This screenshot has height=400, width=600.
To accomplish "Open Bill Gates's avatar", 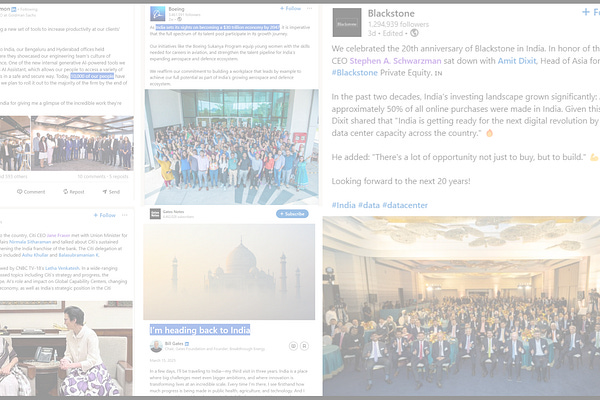I will click(156, 346).
